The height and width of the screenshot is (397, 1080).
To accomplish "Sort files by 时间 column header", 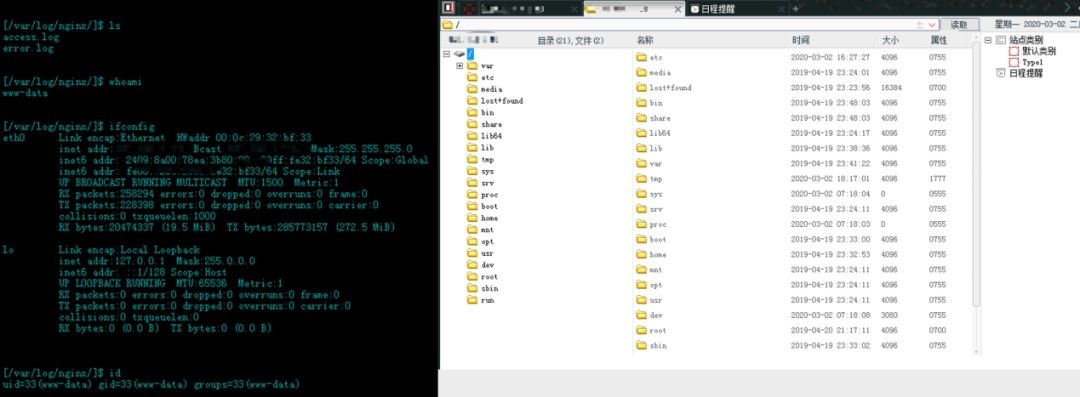I will tap(800, 41).
